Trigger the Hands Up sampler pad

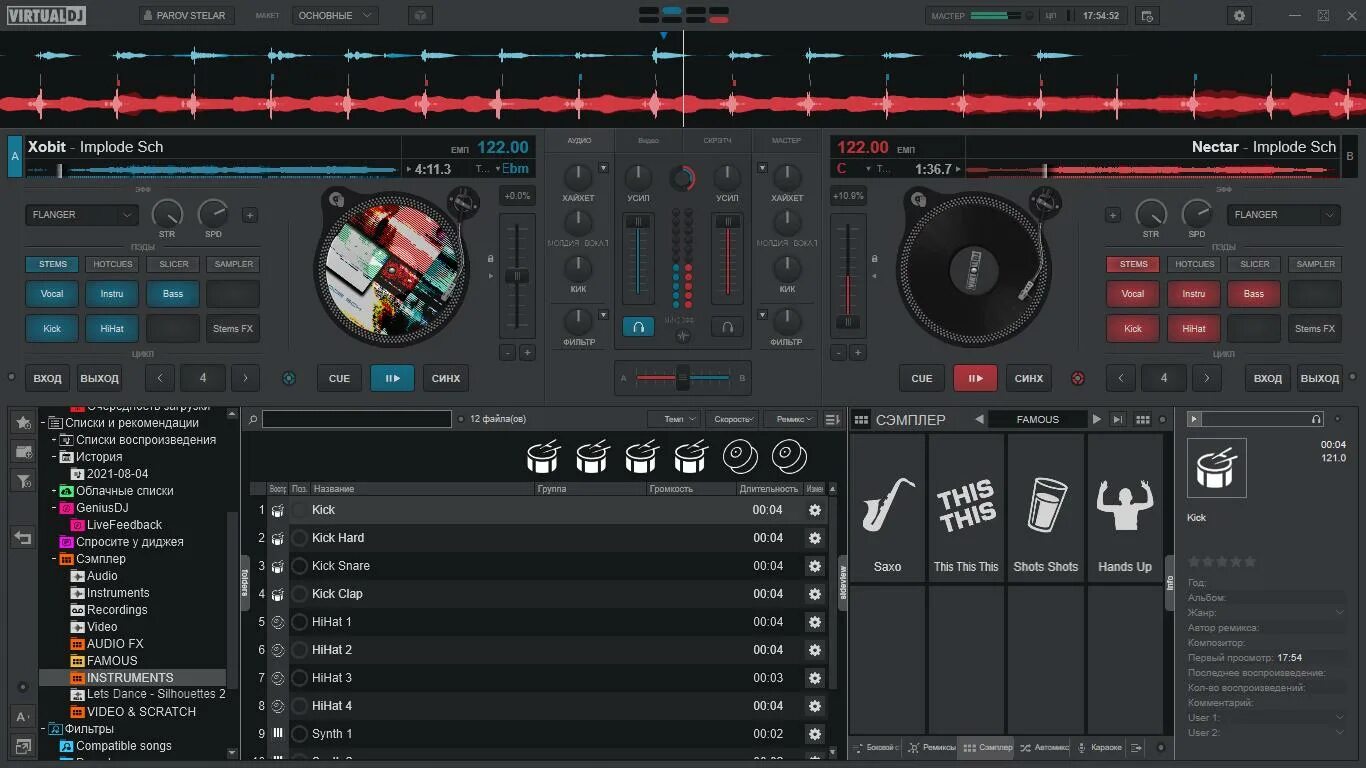[x=1124, y=510]
